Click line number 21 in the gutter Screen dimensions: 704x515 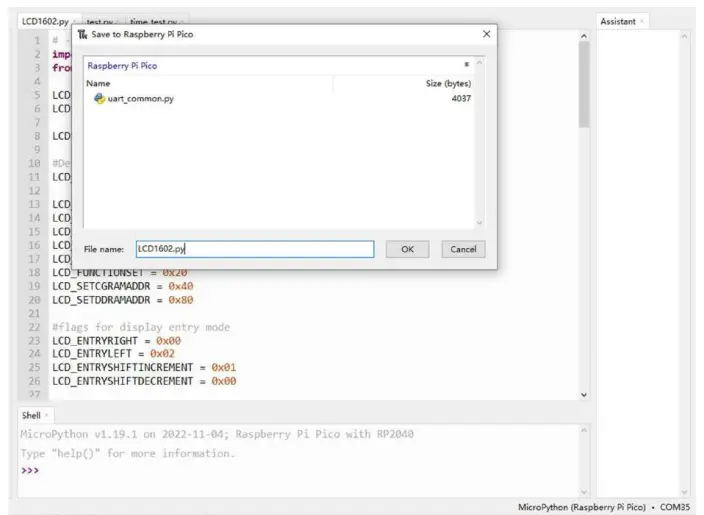34,313
